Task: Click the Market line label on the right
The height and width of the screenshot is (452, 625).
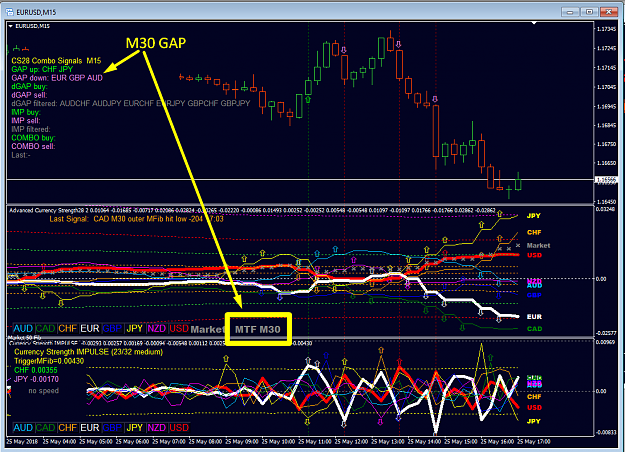Action: (538, 246)
